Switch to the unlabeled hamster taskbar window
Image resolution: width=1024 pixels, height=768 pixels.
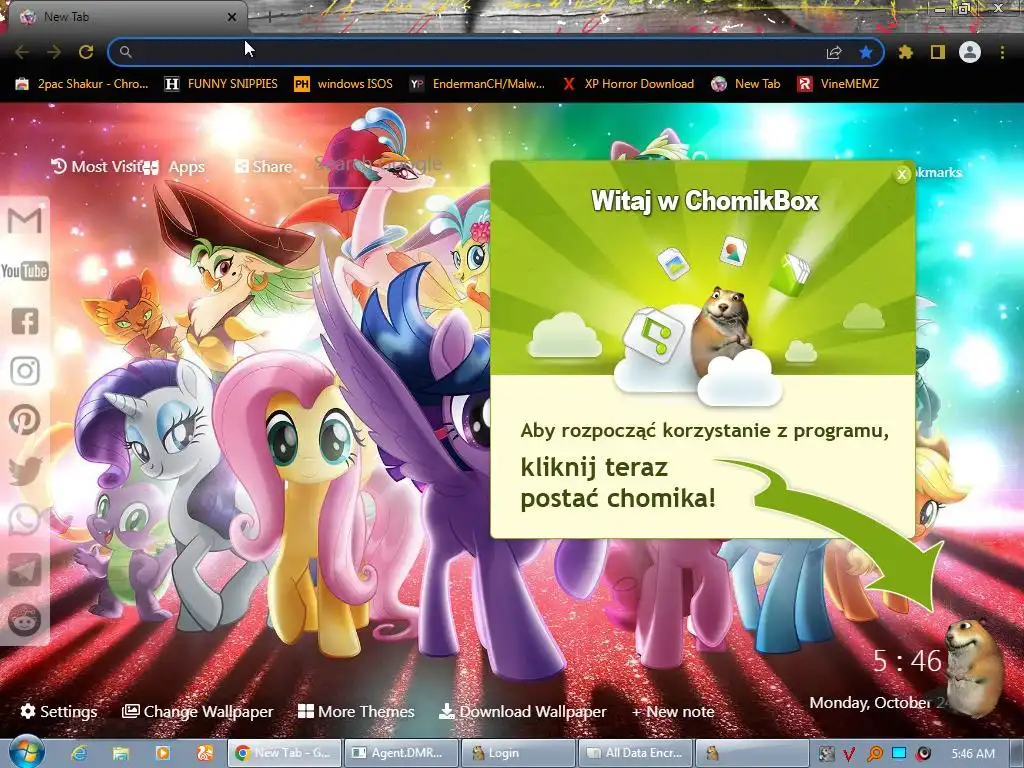[x=752, y=753]
